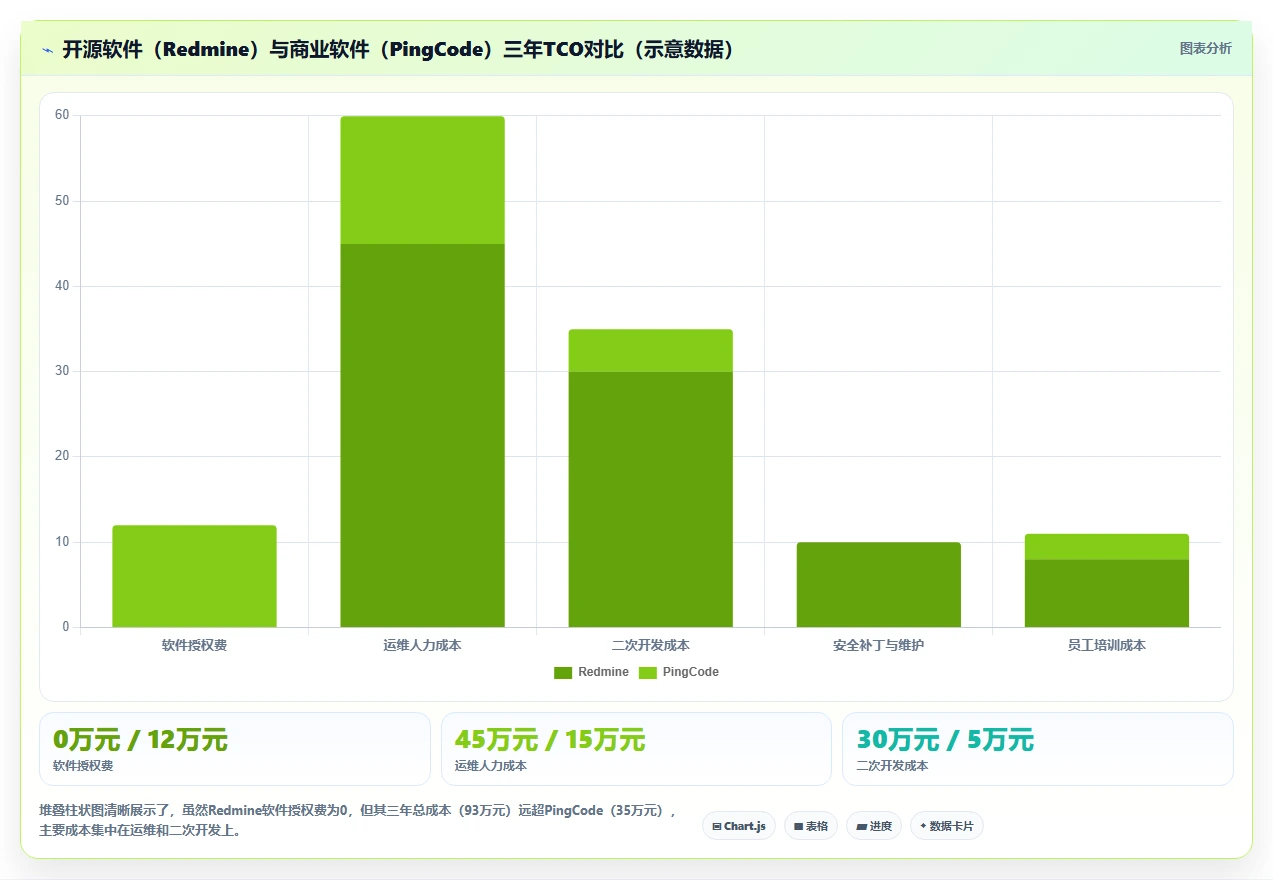1273x880 pixels.
Task: Click the y-axis value 60
Action: click(62, 115)
